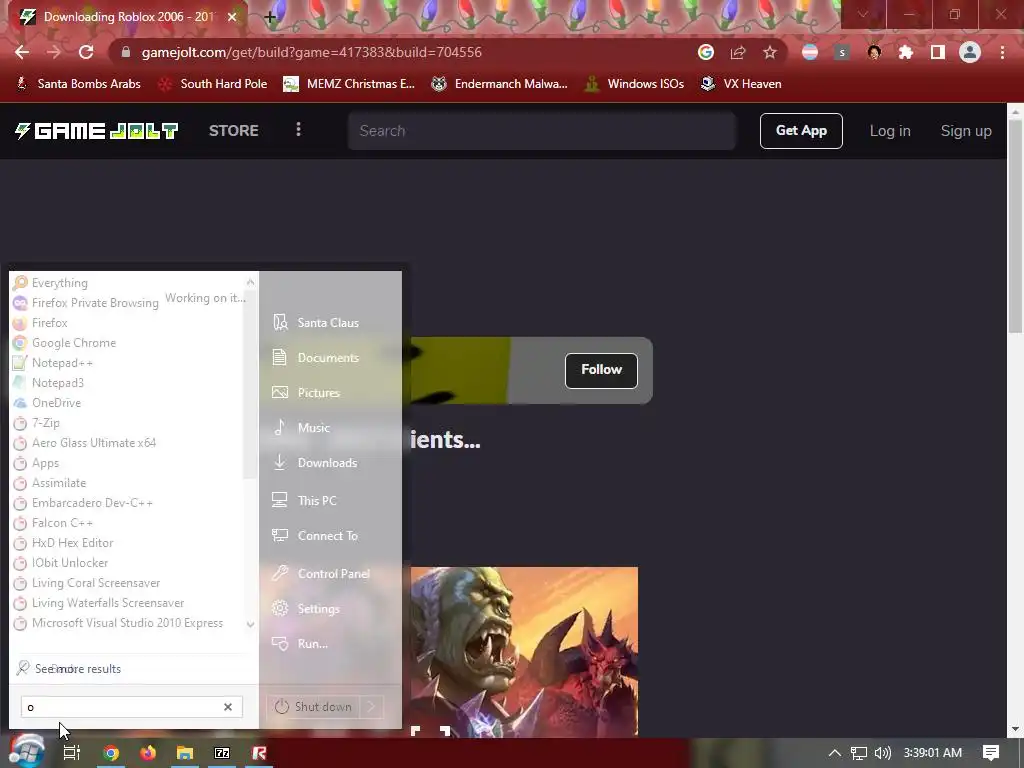Open the Game Jolt STORE menu
The image size is (1024, 768).
click(234, 131)
